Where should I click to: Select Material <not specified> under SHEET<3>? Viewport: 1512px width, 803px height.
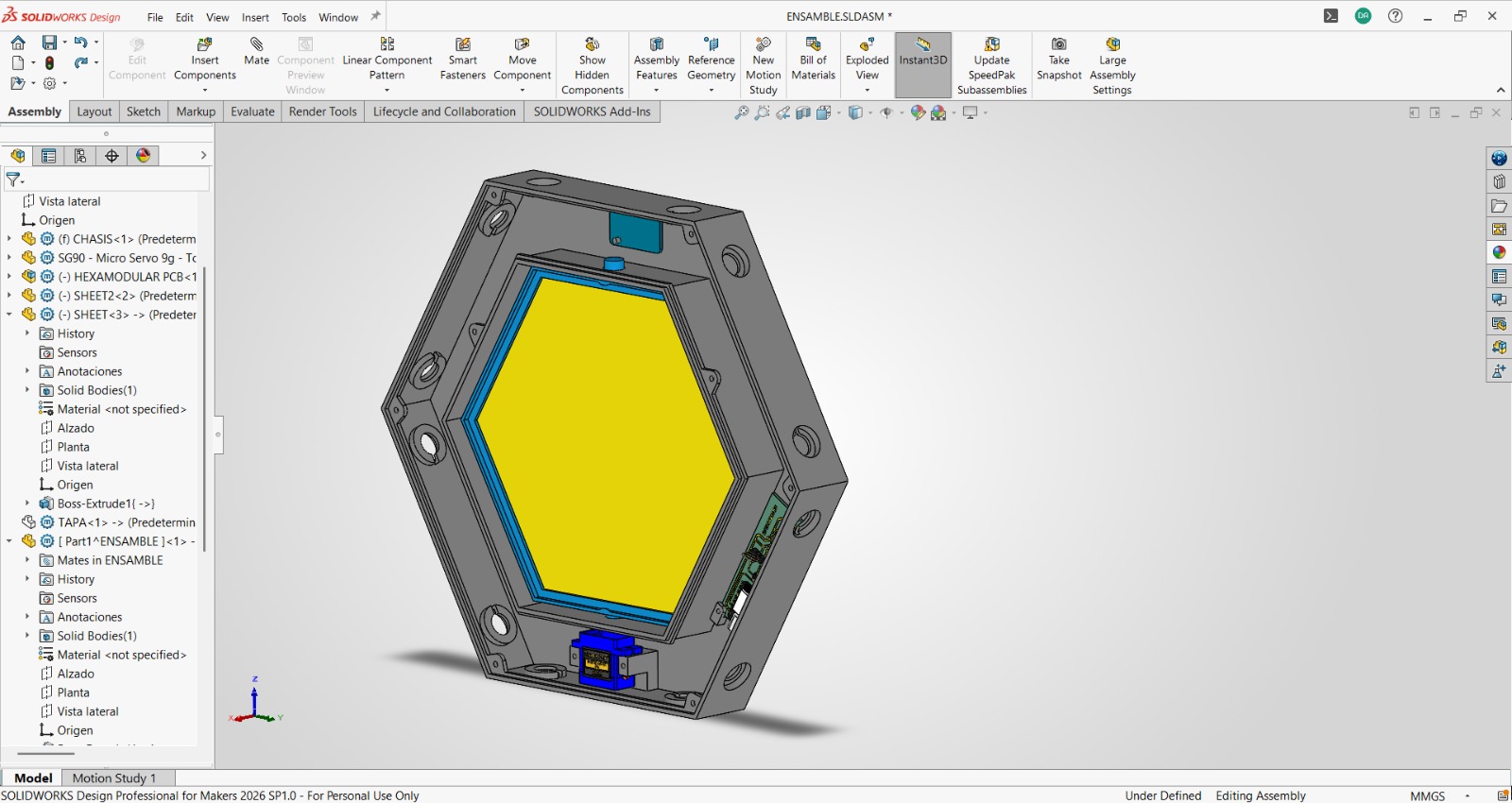click(112, 409)
